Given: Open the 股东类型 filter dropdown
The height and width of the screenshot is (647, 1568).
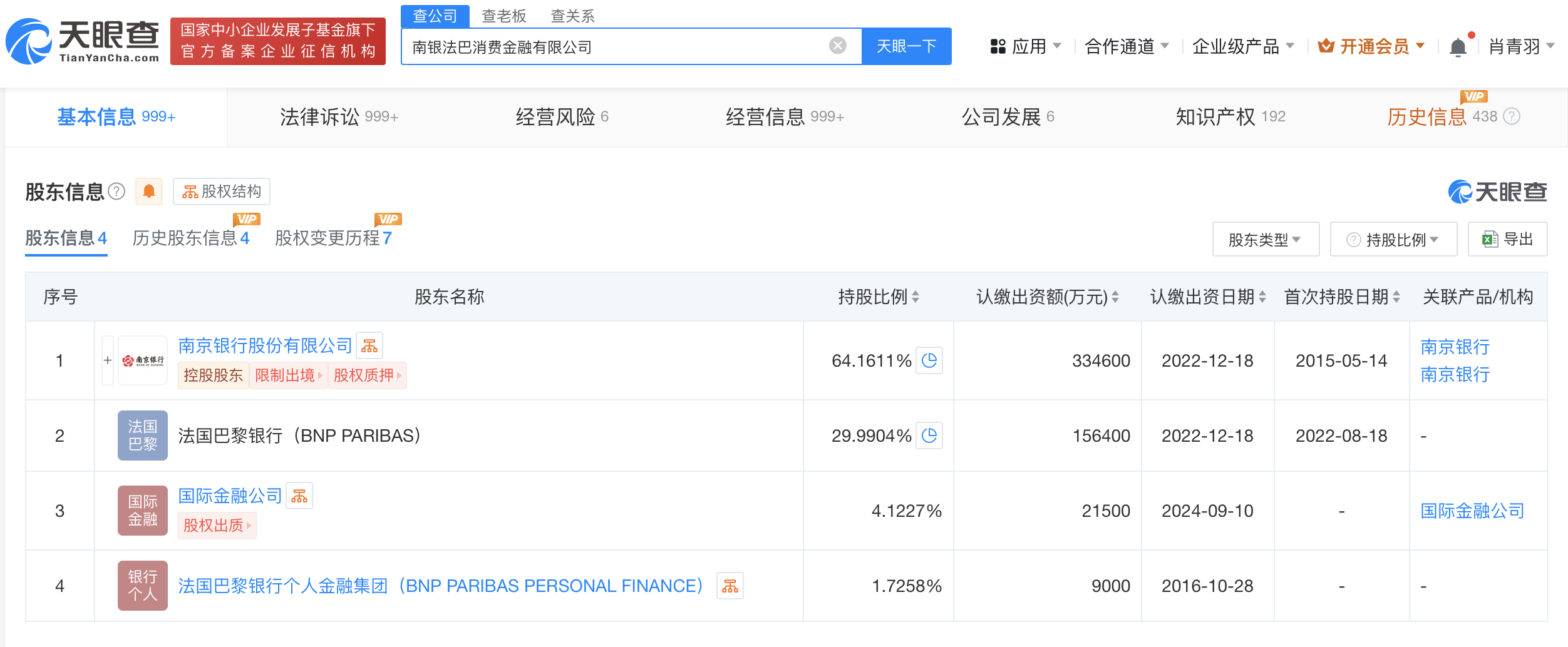Looking at the screenshot, I should pyautogui.click(x=1266, y=239).
